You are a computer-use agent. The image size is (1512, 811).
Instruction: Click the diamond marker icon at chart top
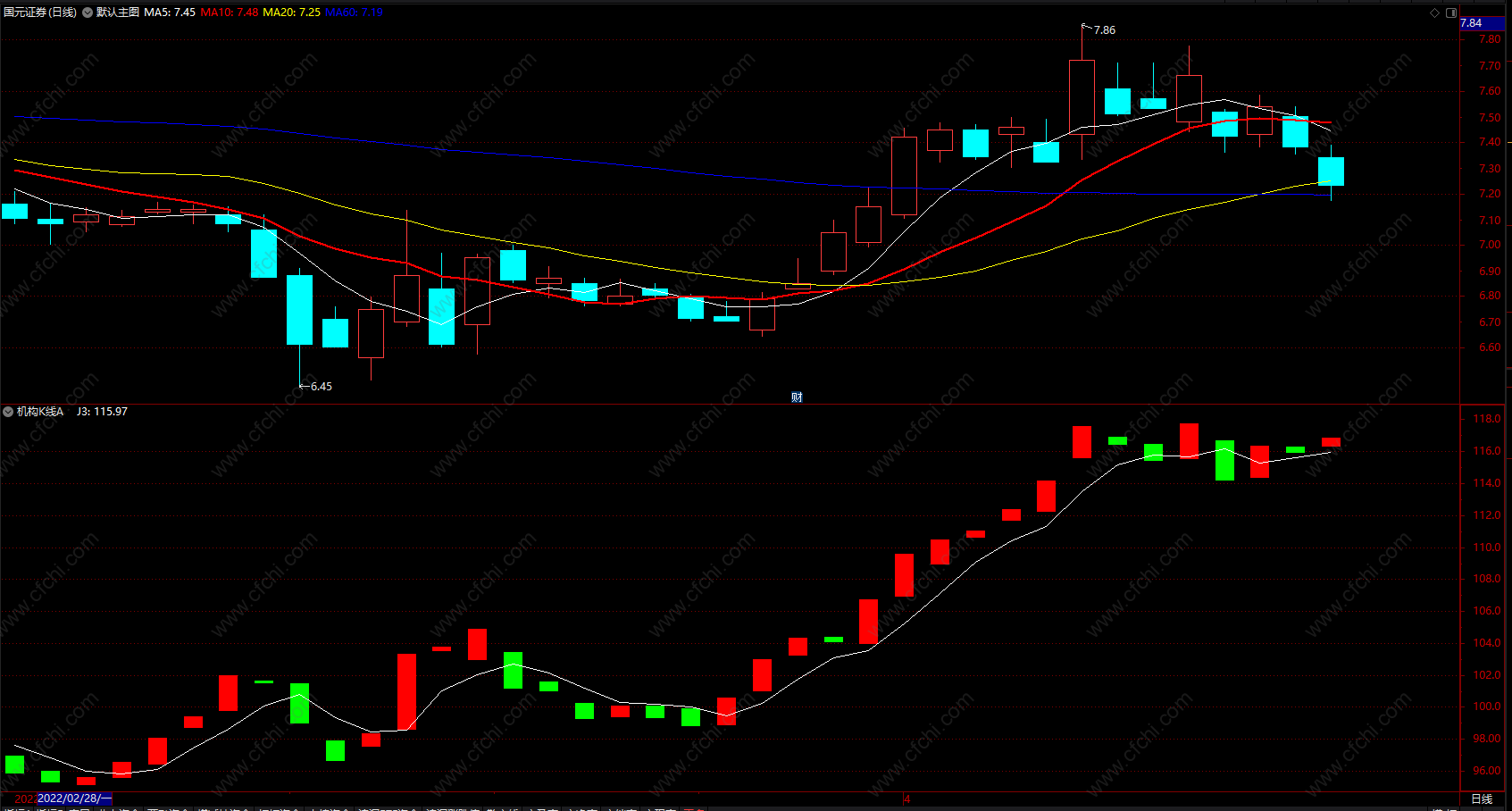[x=1435, y=13]
